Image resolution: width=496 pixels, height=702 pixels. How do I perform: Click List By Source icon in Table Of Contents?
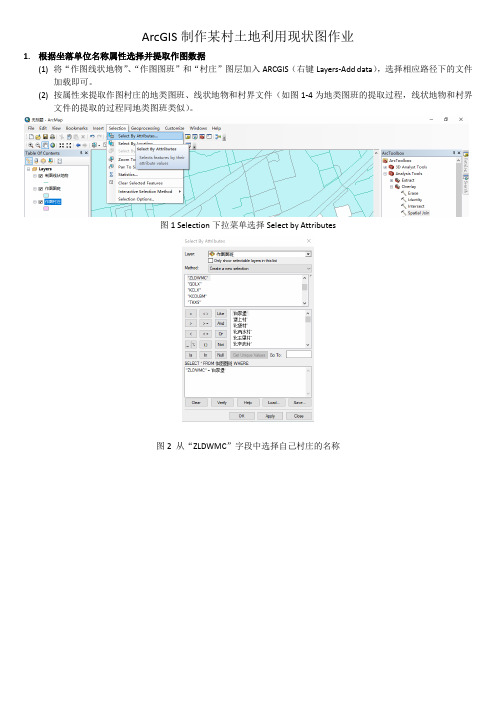[36, 161]
